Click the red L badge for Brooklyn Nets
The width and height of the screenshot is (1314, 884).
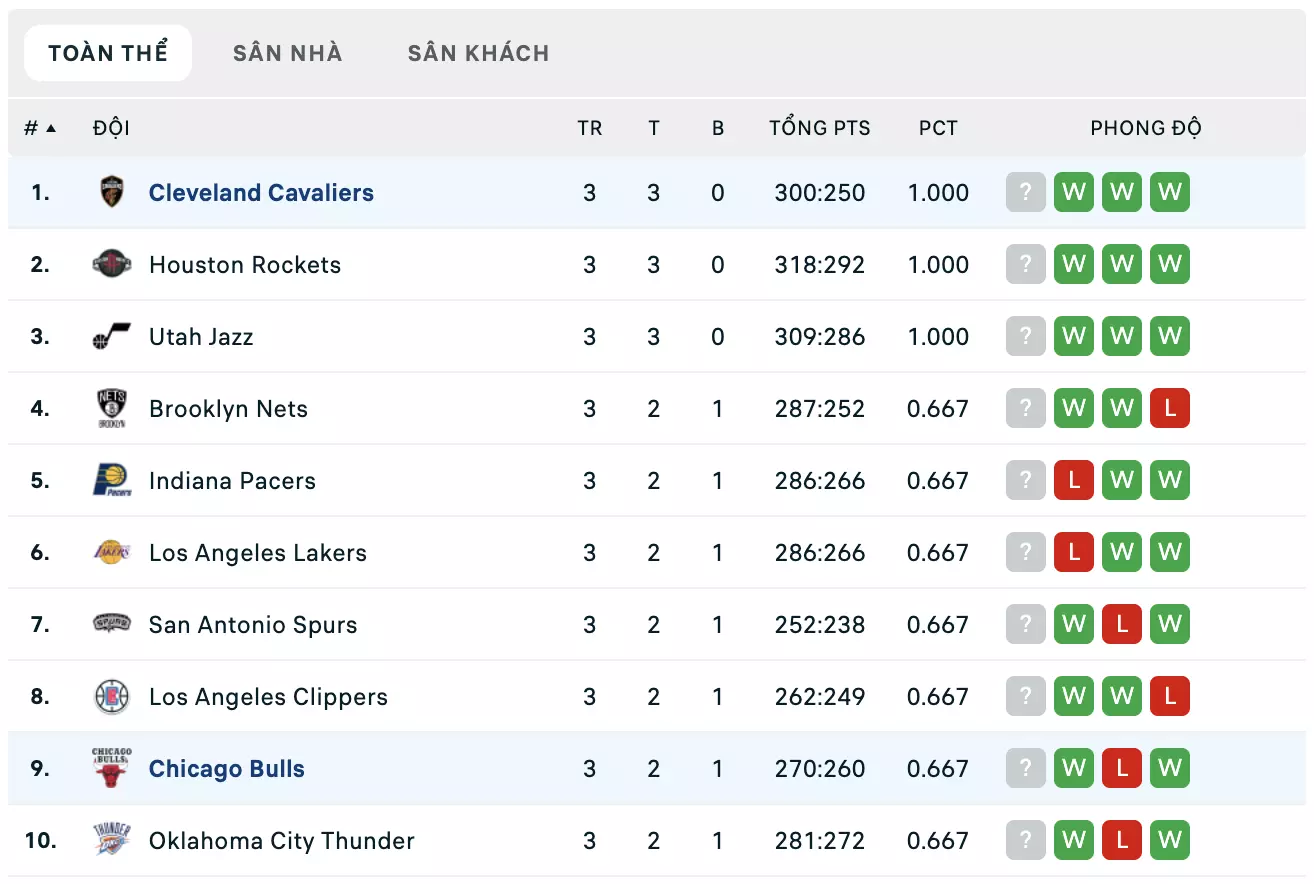click(x=1170, y=408)
